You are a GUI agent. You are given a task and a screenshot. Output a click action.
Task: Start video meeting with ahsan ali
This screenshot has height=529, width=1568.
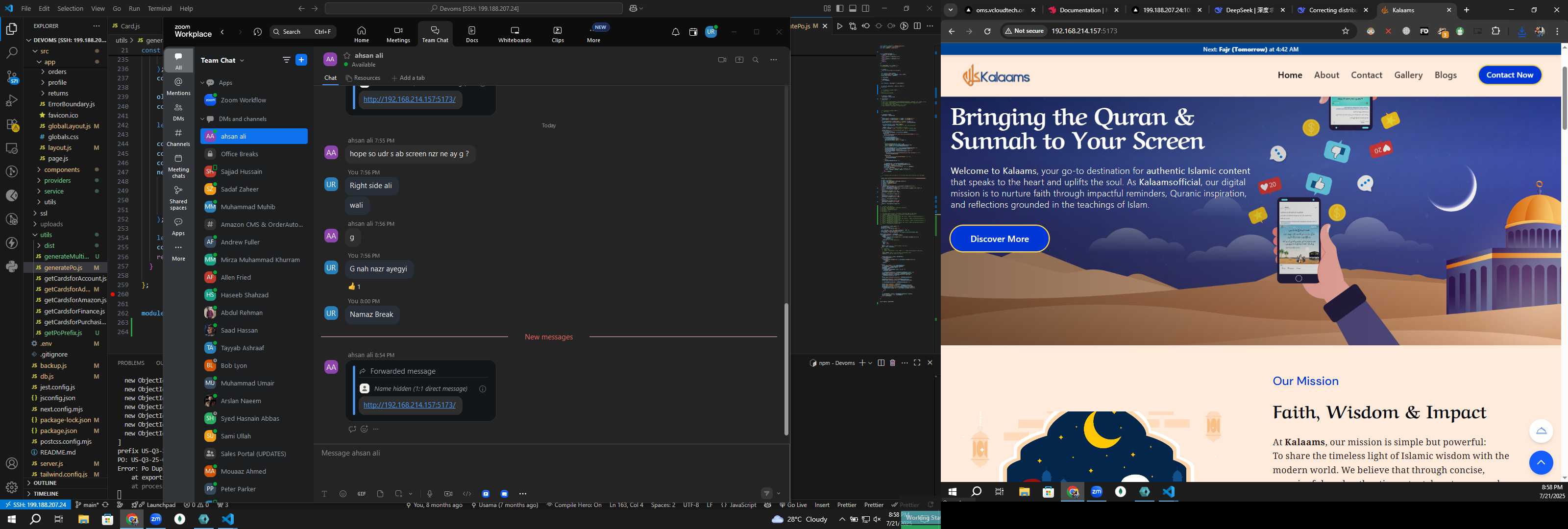[x=722, y=60]
